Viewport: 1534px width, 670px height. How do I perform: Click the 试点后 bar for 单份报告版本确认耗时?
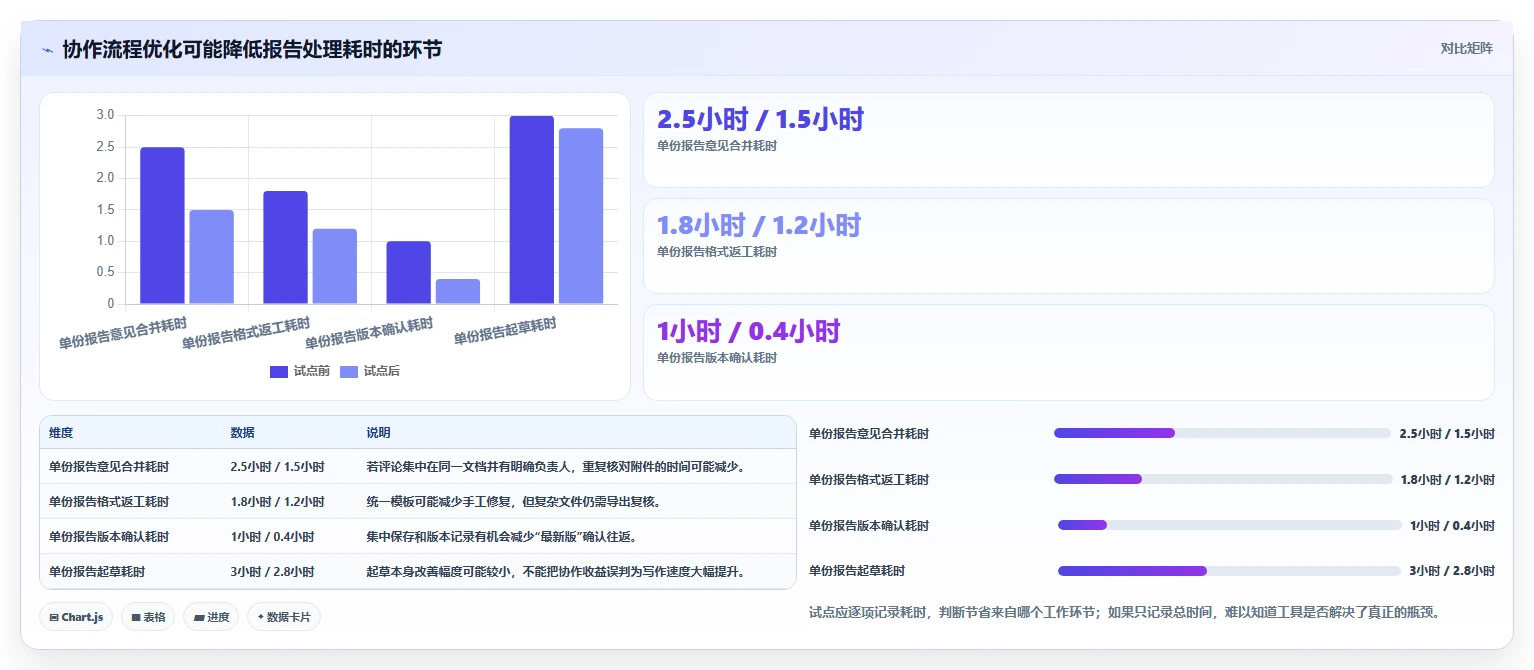(458, 291)
